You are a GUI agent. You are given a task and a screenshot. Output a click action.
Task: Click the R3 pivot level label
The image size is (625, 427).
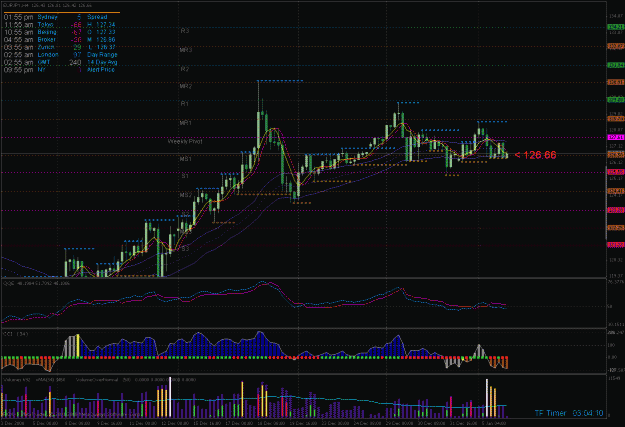tap(185, 31)
